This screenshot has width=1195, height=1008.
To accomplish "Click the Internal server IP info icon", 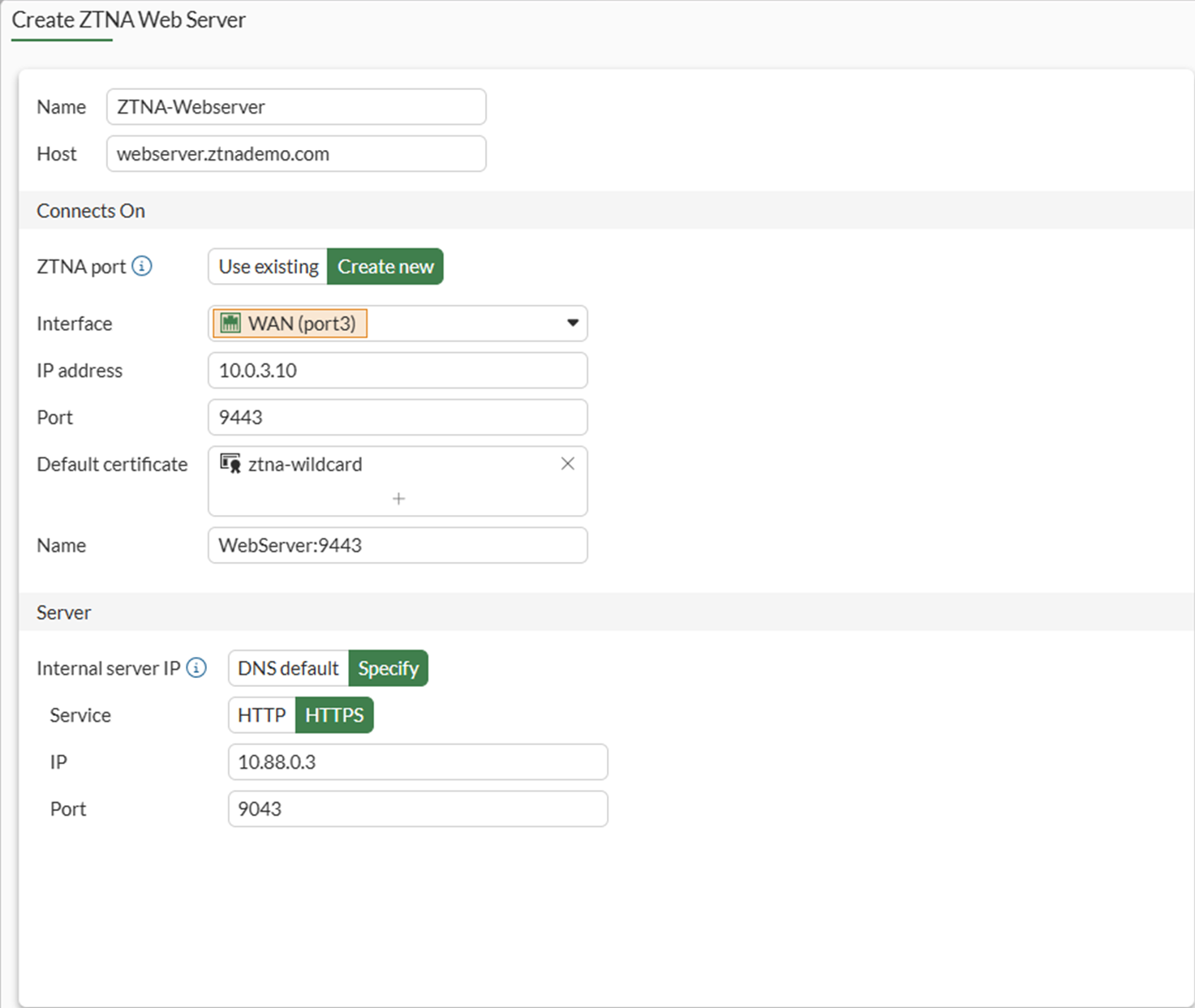I will pyautogui.click(x=196, y=667).
